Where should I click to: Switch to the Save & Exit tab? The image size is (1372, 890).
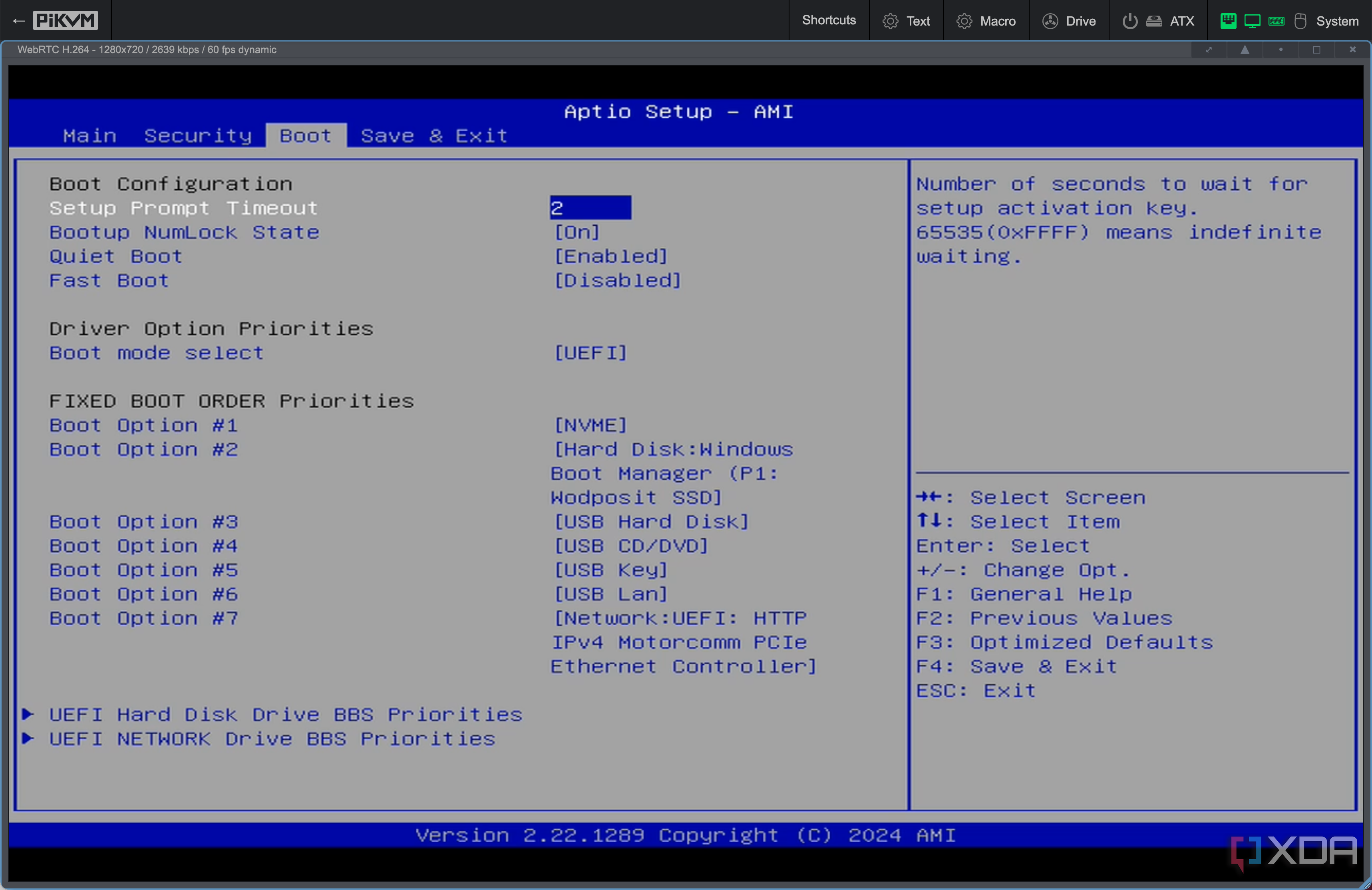(433, 135)
